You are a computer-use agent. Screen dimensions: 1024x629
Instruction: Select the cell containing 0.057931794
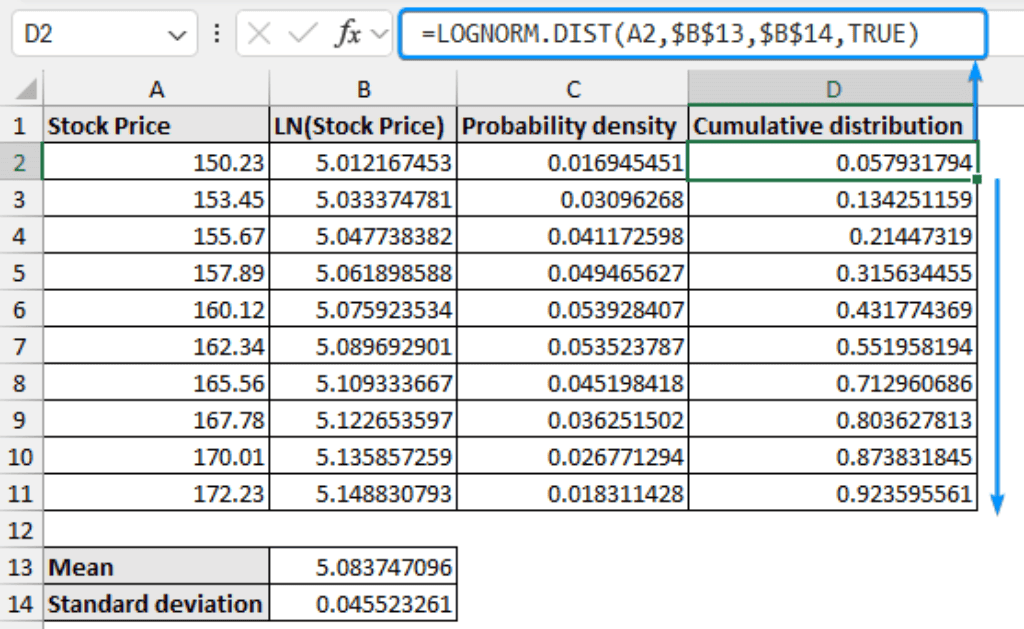[x=833, y=161]
